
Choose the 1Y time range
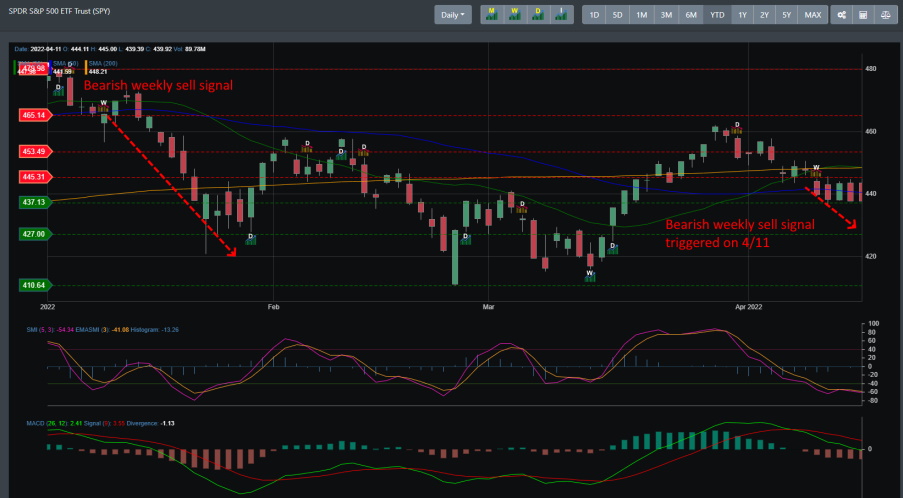pos(742,15)
